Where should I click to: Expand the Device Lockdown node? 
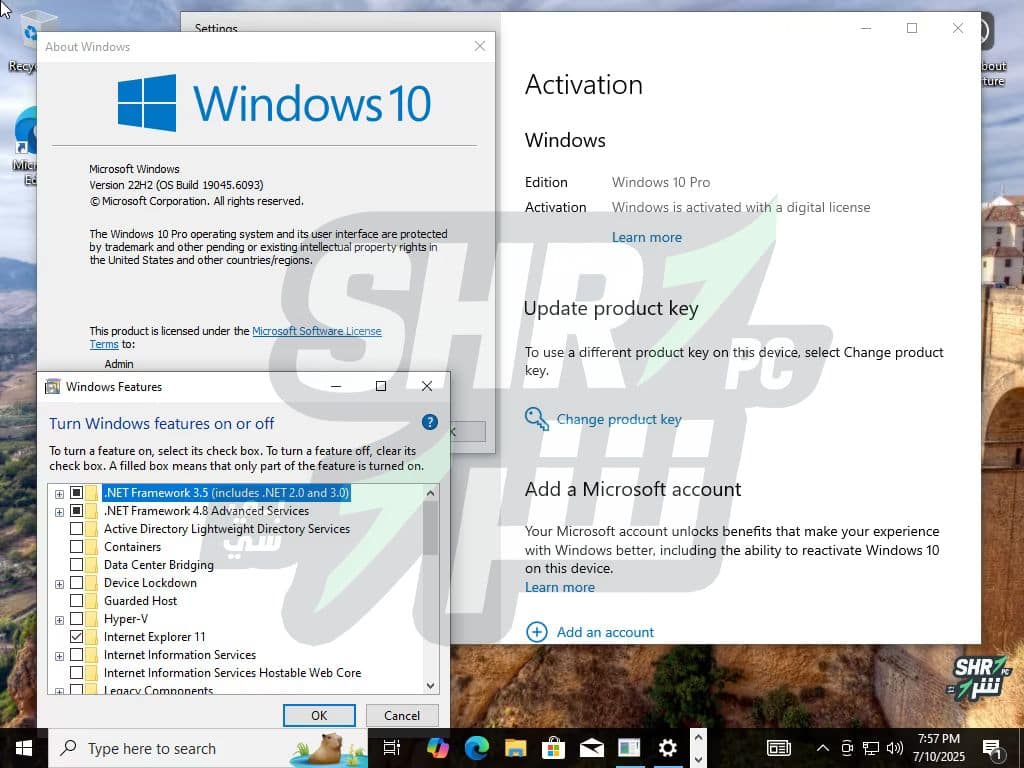click(x=59, y=584)
